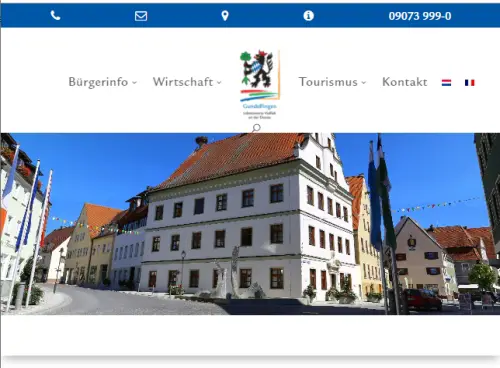Click the blue top contact bar
This screenshot has width=500, height=368.
coord(250,15)
